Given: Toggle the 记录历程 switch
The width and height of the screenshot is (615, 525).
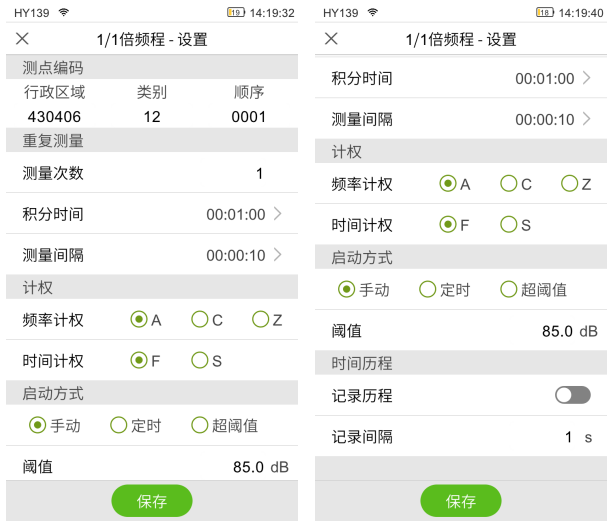Looking at the screenshot, I should click(x=572, y=395).
